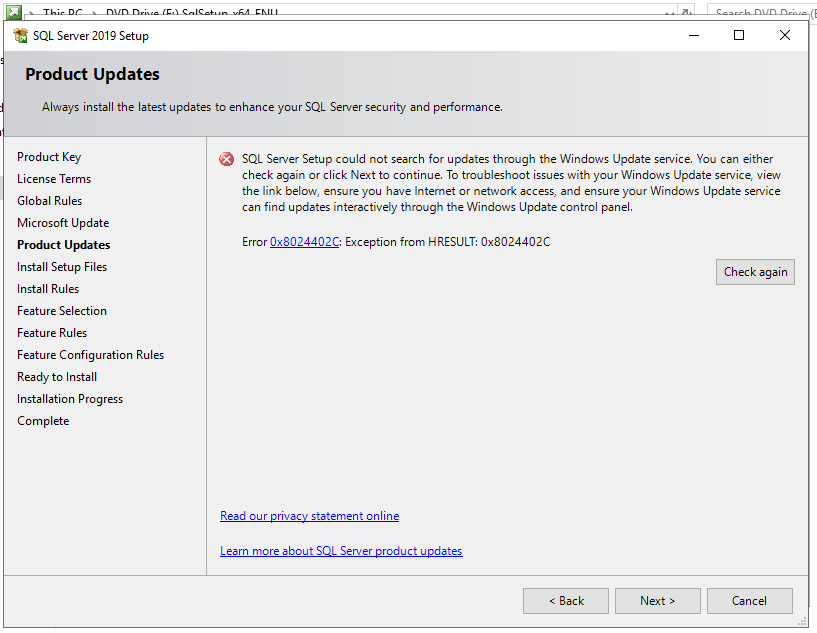
Task: Select the Microsoft Update step
Action: tap(63, 223)
